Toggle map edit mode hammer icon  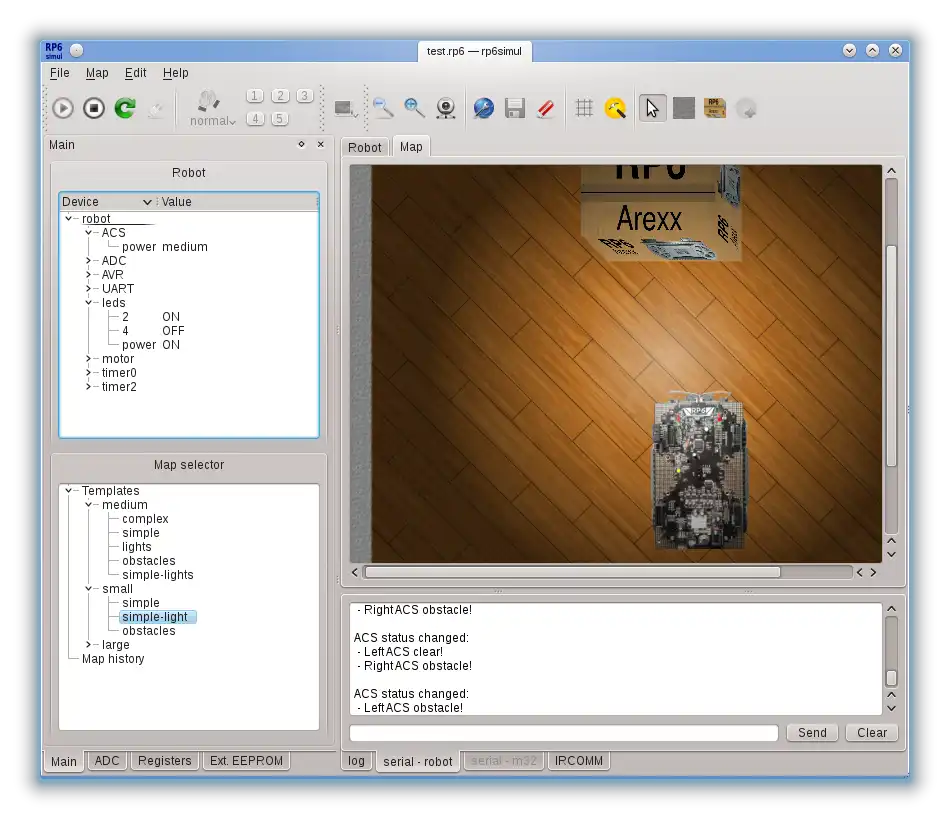pyautogui.click(x=616, y=108)
